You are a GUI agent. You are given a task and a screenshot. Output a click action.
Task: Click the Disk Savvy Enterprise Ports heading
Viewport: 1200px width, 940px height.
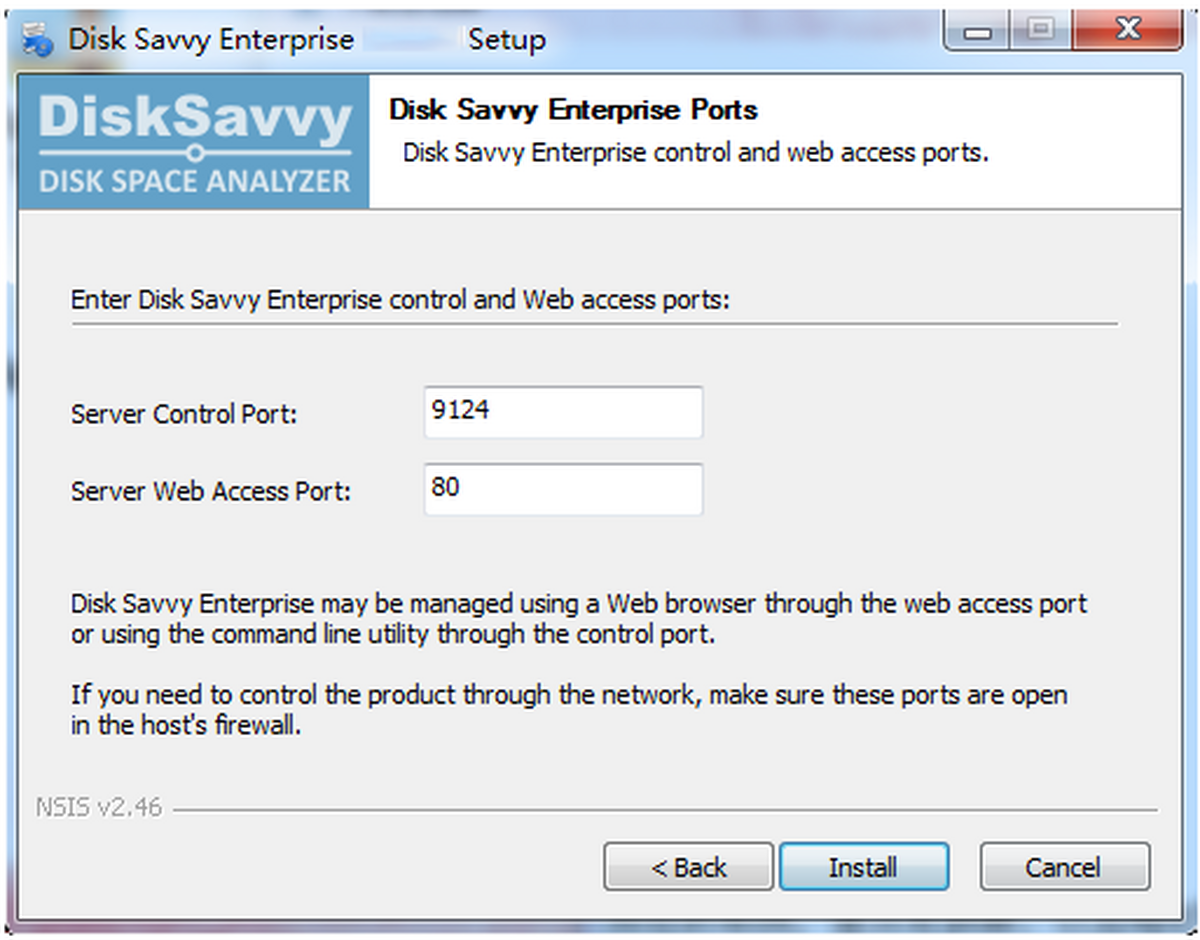click(x=570, y=110)
